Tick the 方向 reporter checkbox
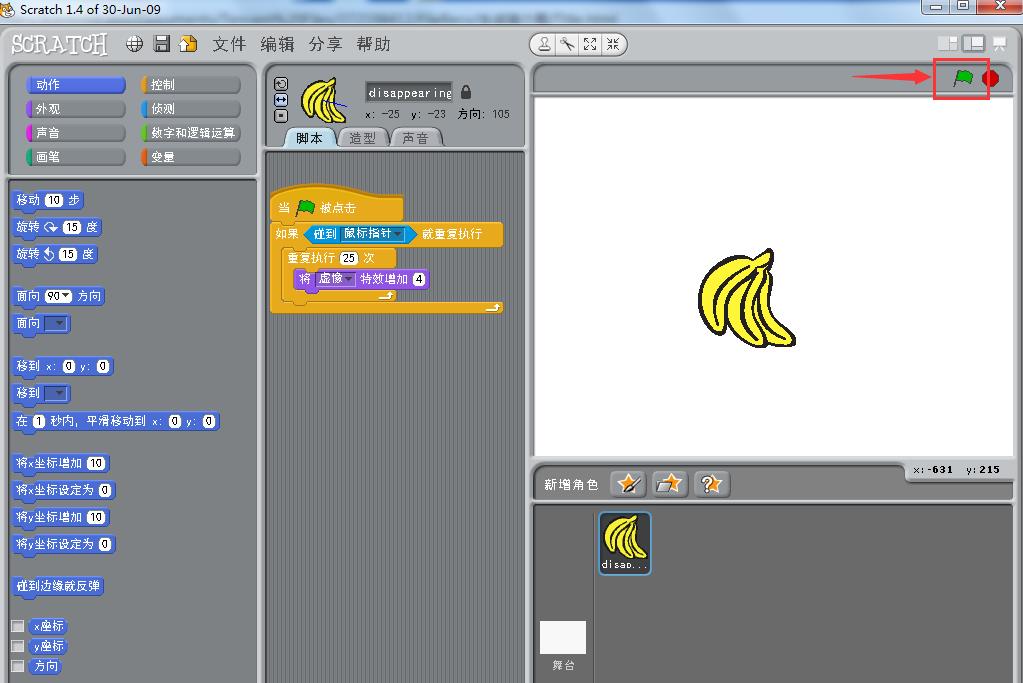1023x683 pixels. (17, 666)
